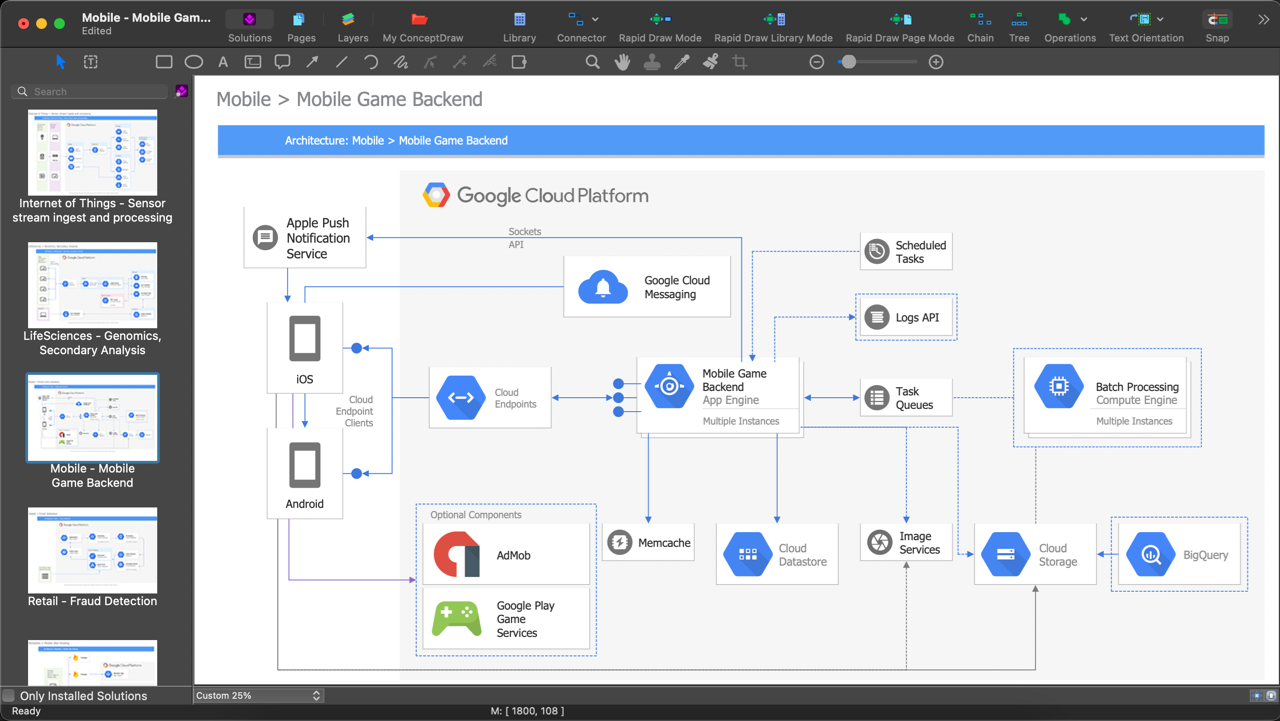1280x721 pixels.
Task: Open the zoom level dropdown showing Custom 25%
Action: 258,695
